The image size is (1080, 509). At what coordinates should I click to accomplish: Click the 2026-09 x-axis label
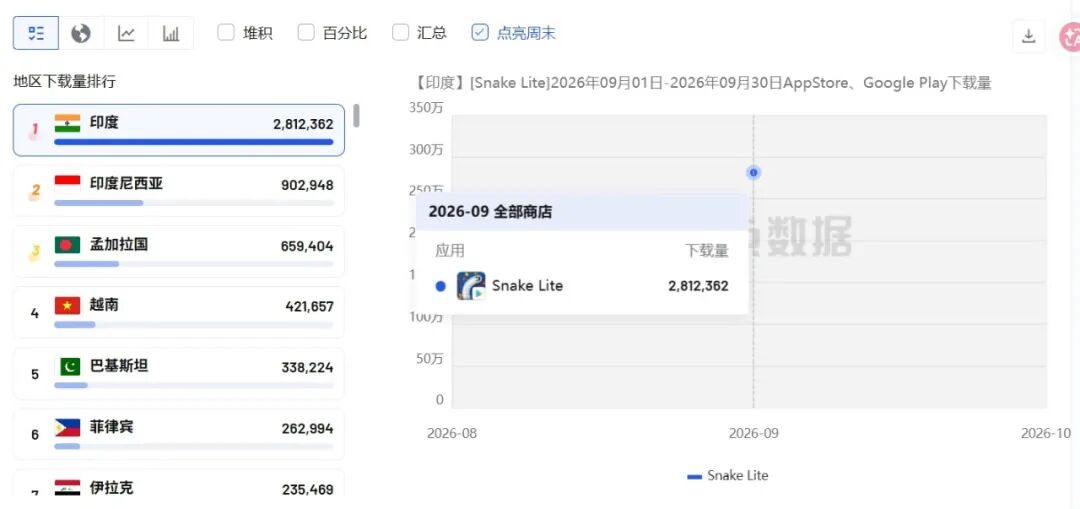tap(754, 433)
